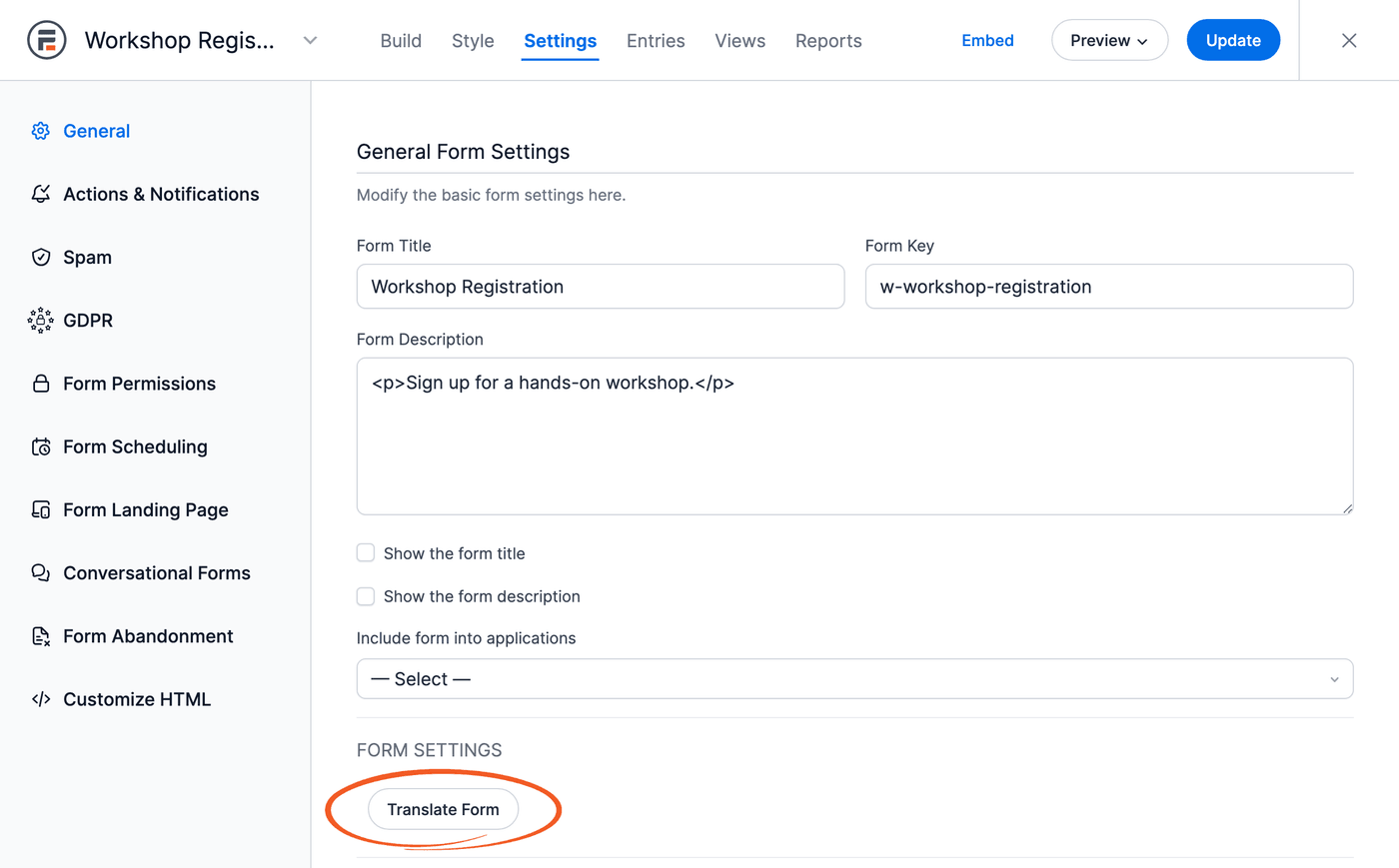The image size is (1399, 868).
Task: Click into the Form Title field
Action: pyautogui.click(x=601, y=287)
